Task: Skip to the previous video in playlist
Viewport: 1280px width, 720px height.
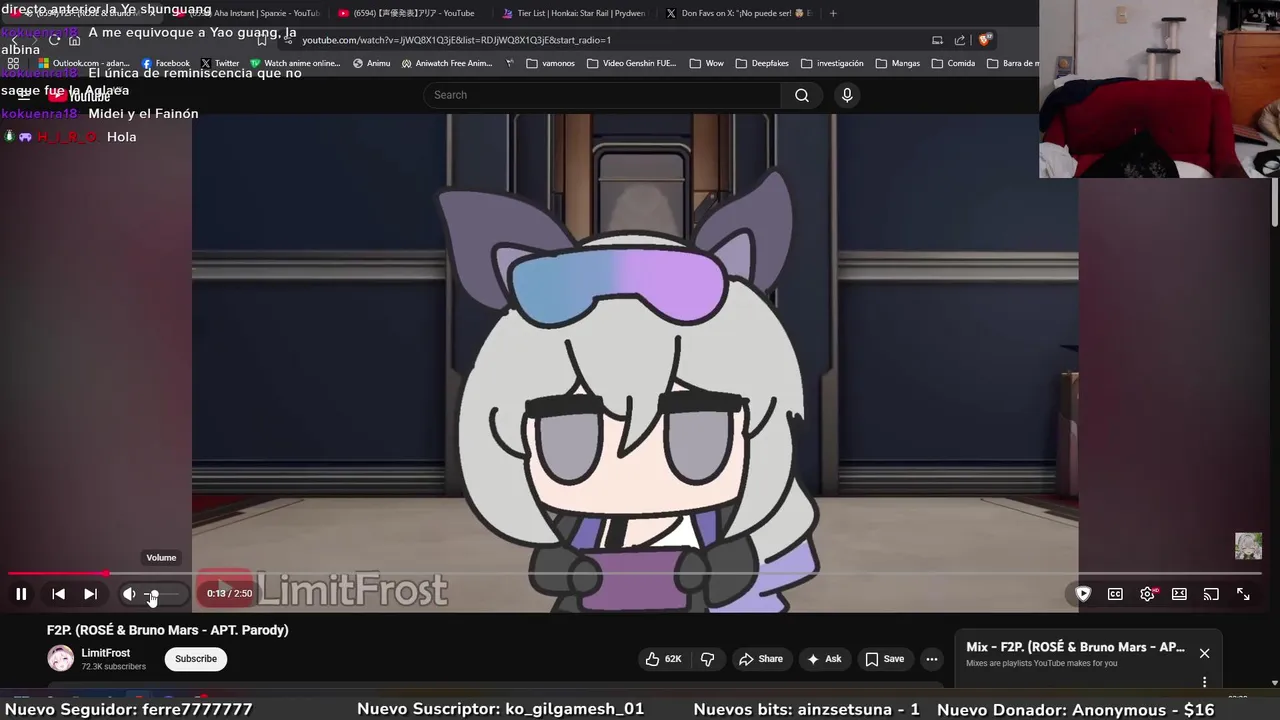Action: pos(58,594)
